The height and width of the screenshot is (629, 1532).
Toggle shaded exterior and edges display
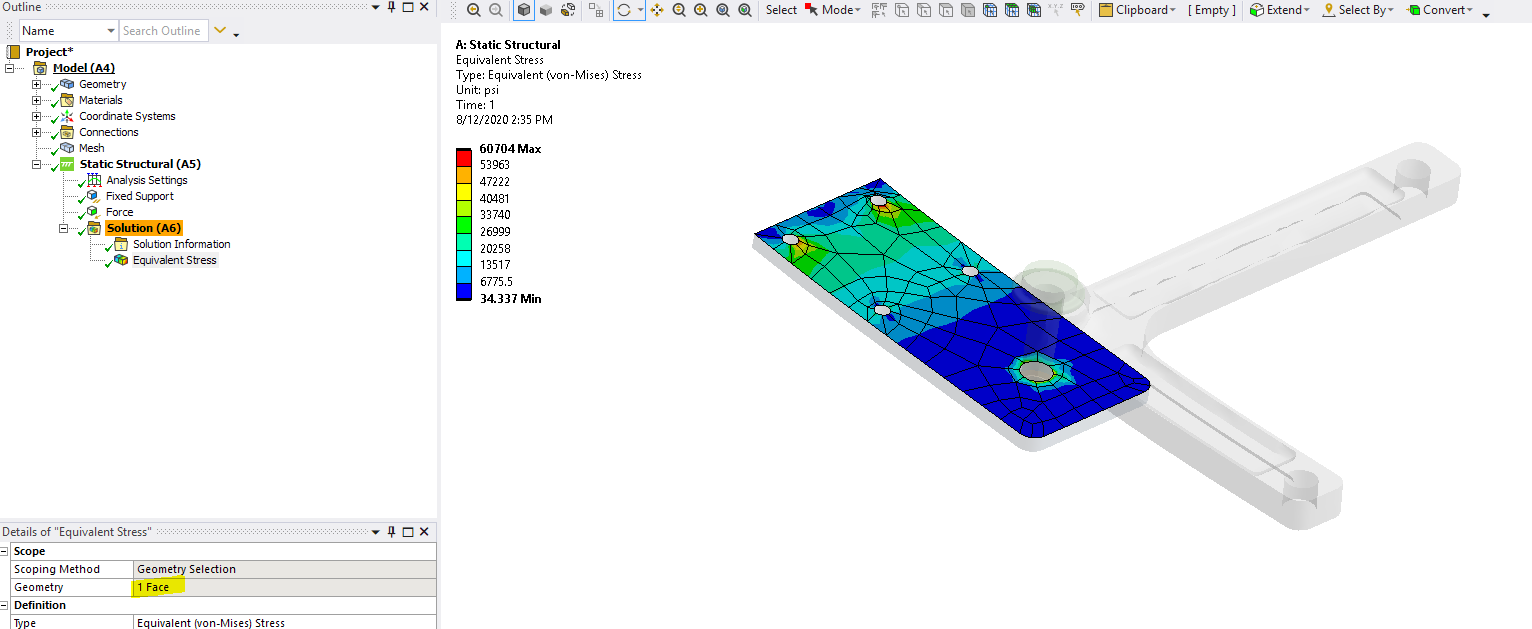coord(524,10)
